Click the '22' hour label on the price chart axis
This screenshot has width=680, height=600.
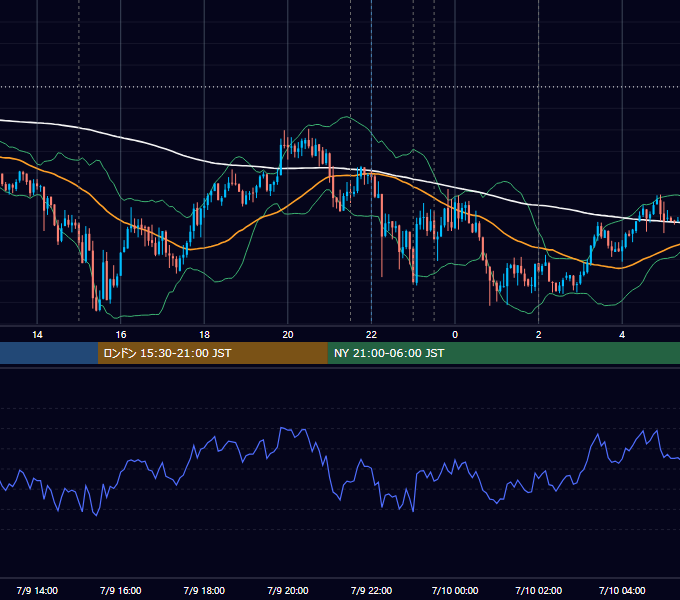pos(371,335)
